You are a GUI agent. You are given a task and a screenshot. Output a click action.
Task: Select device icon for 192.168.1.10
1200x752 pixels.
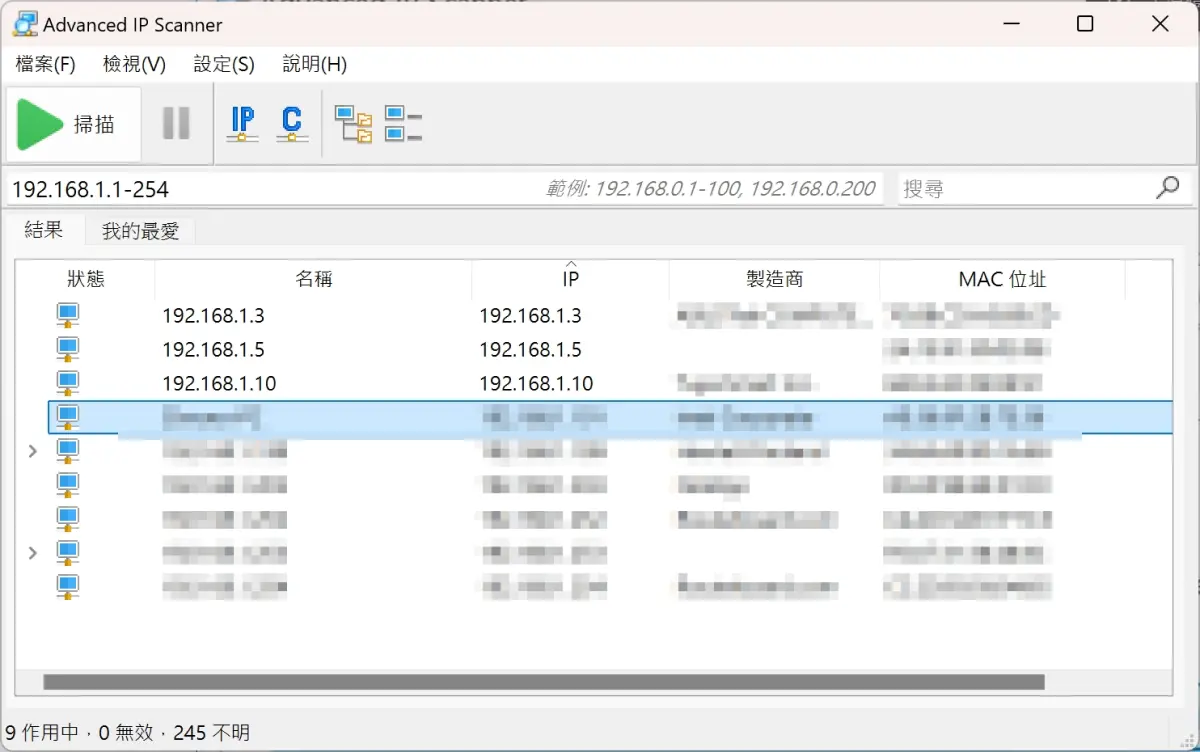[x=67, y=384]
